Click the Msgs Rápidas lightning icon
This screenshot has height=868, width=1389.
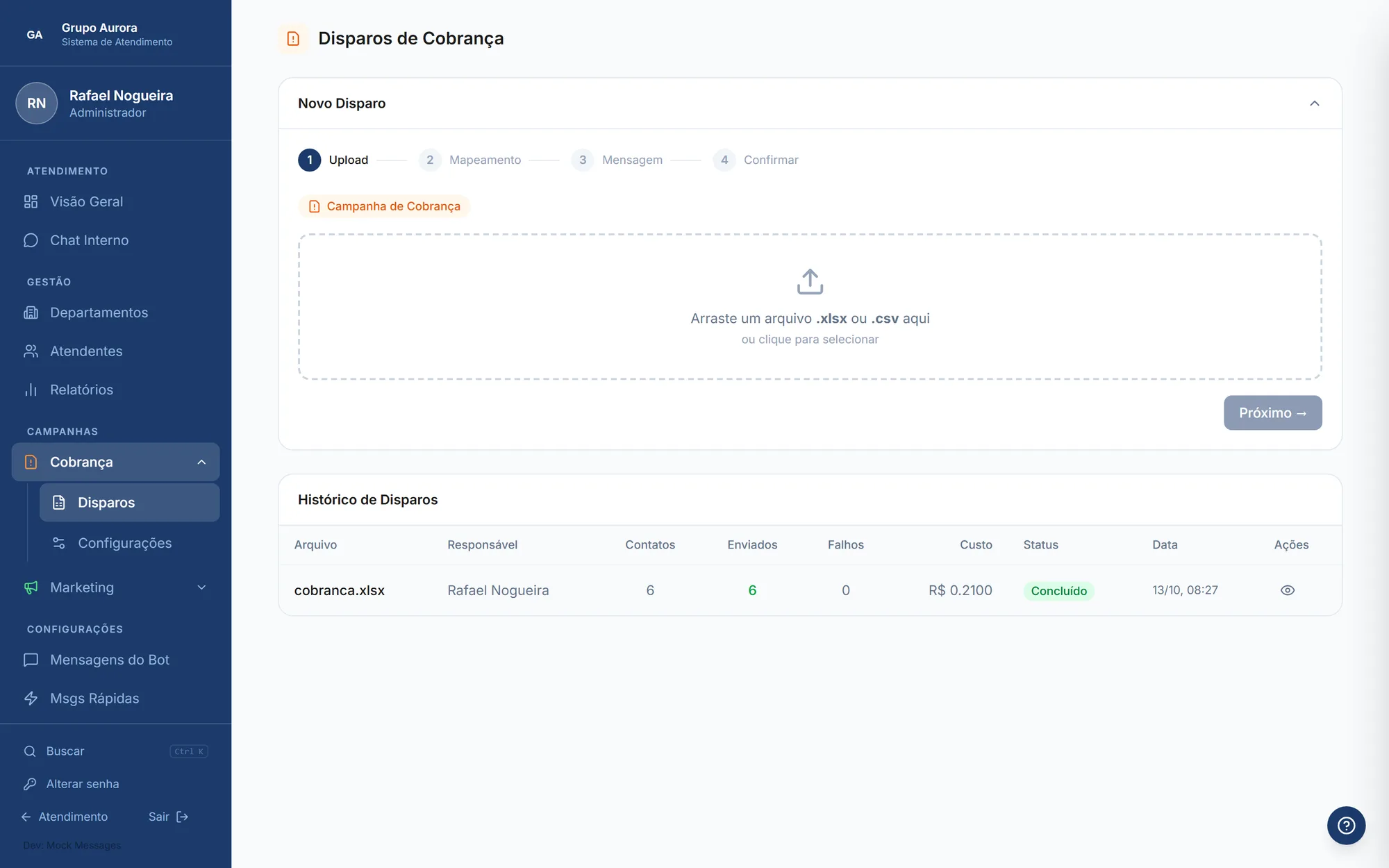pyautogui.click(x=31, y=699)
